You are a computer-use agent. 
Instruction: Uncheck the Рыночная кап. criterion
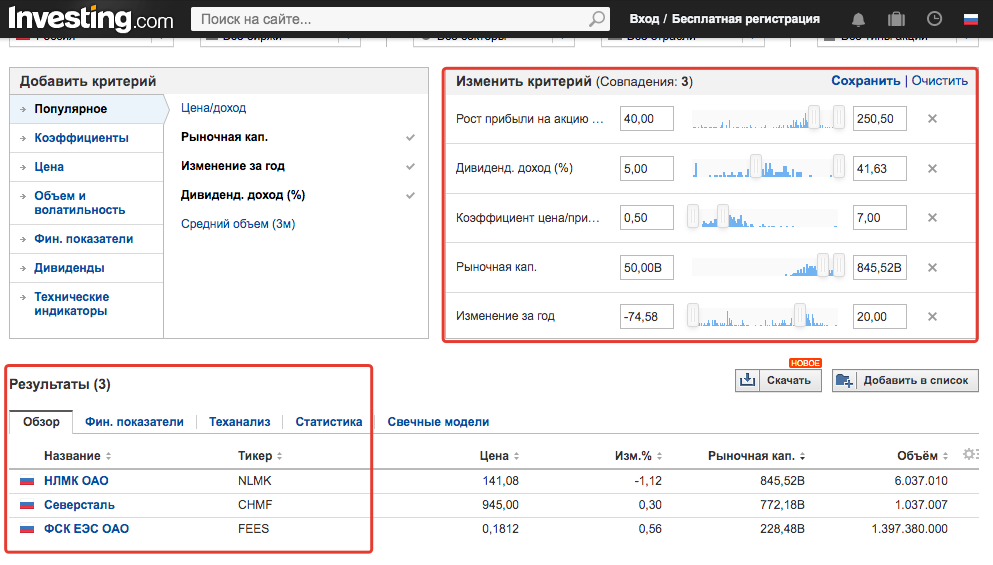point(410,138)
